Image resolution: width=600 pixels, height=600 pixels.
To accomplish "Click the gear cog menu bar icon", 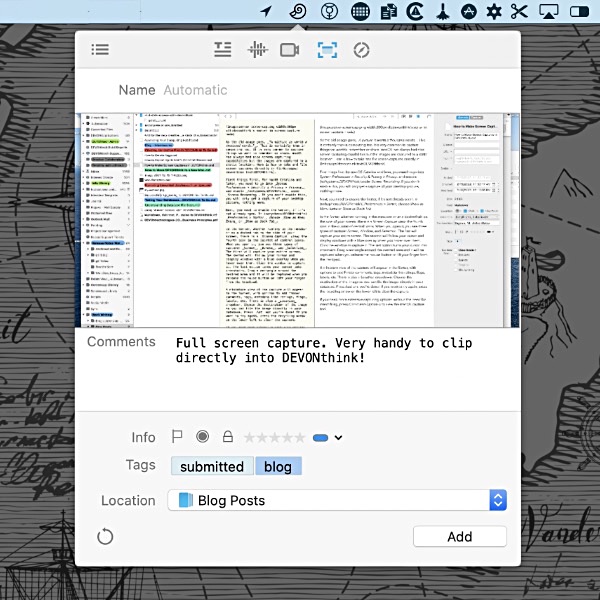I will tap(494, 11).
